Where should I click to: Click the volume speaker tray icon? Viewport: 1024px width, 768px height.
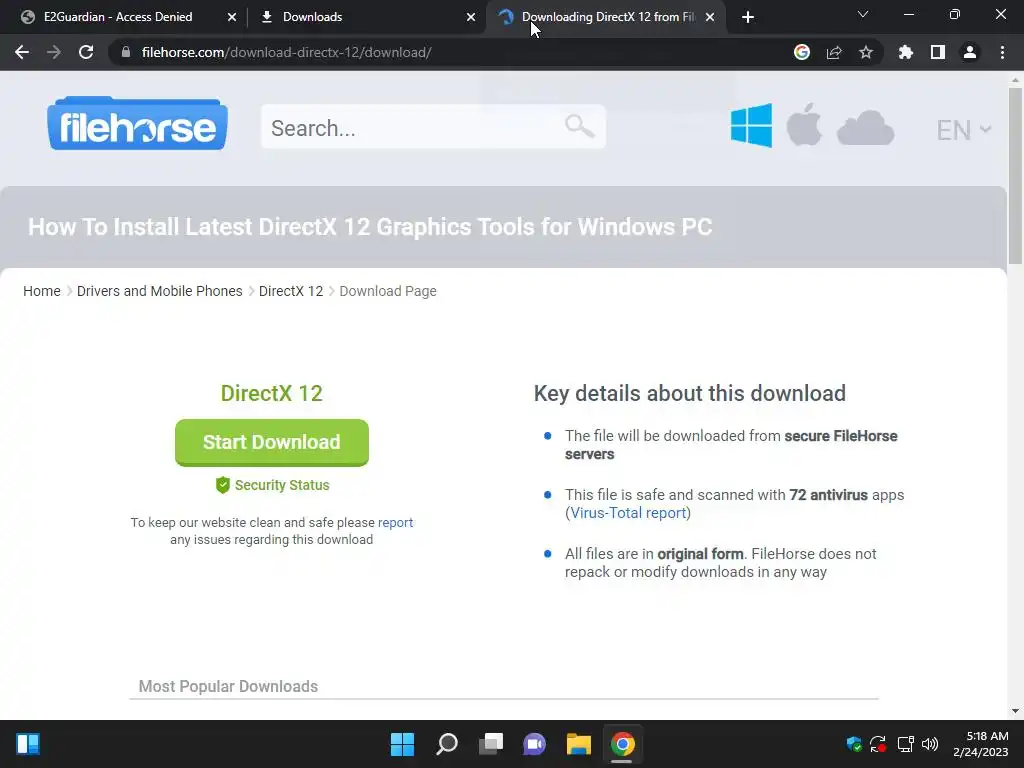pos(930,744)
